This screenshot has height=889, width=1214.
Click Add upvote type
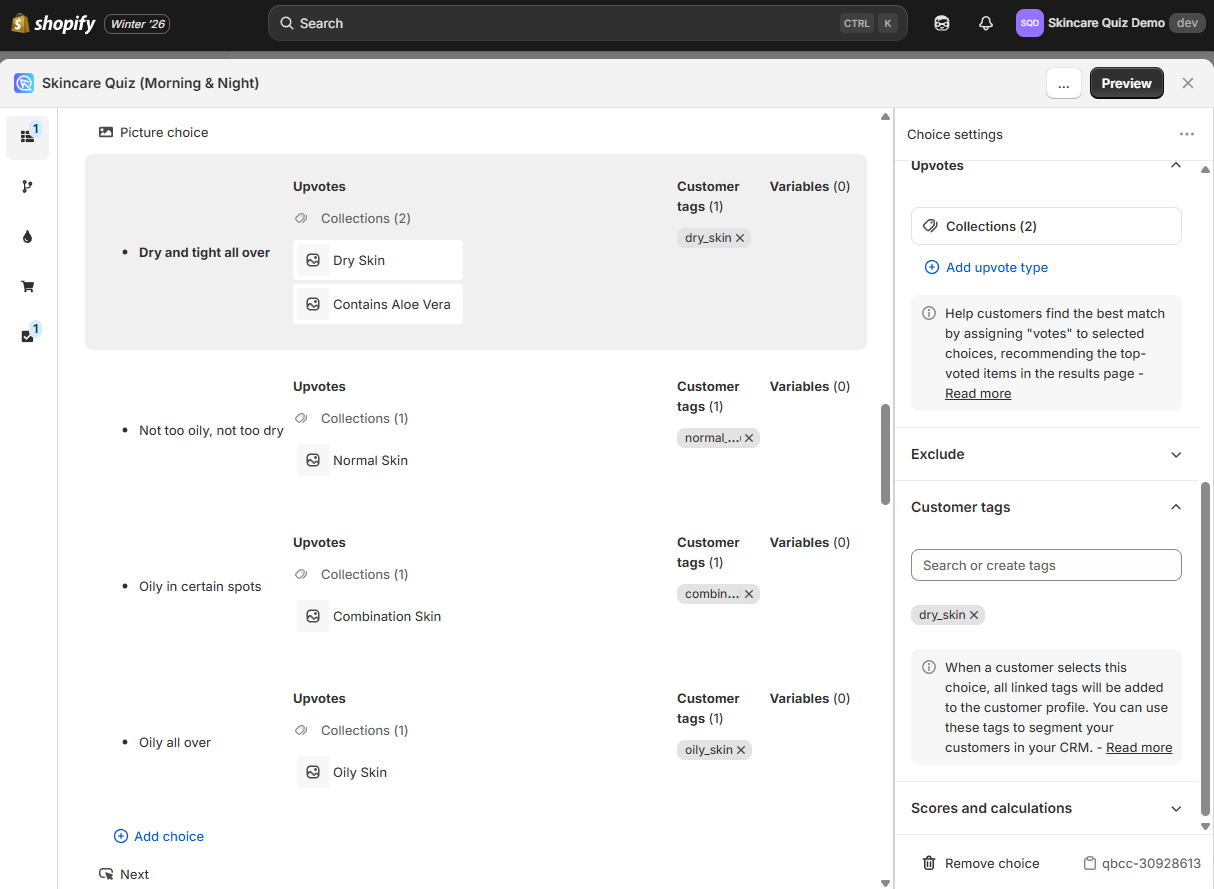(986, 267)
